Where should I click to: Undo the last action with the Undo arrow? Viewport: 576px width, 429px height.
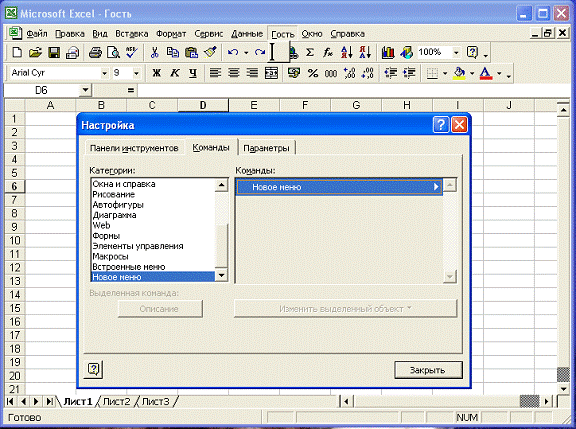(x=233, y=53)
